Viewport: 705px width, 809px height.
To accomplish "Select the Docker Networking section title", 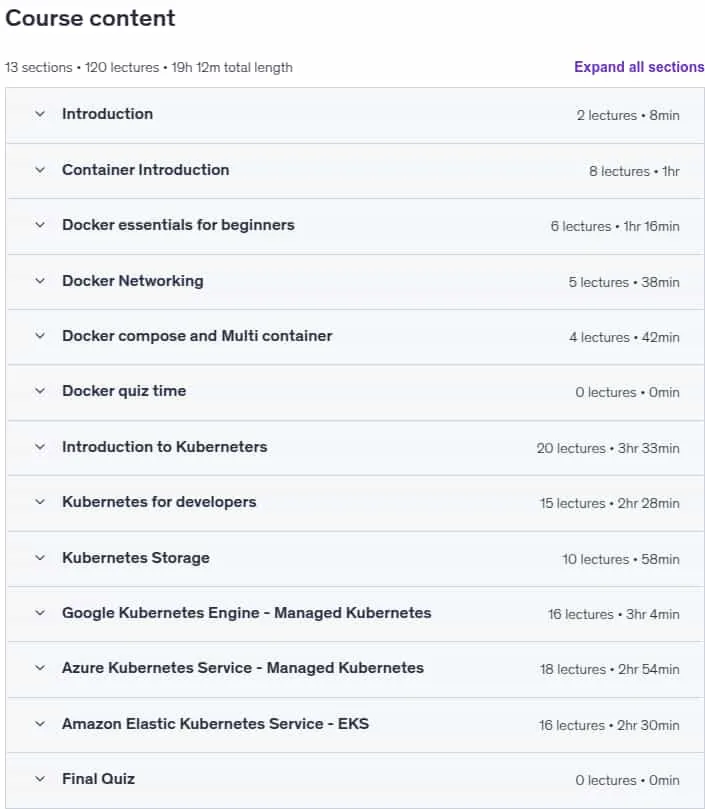I will [133, 281].
